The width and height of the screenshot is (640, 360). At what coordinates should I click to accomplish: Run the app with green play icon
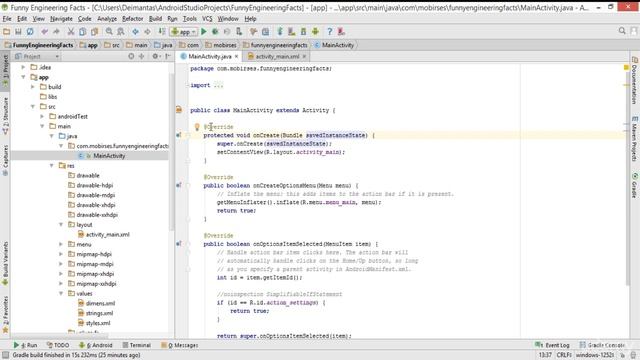[x=204, y=31]
